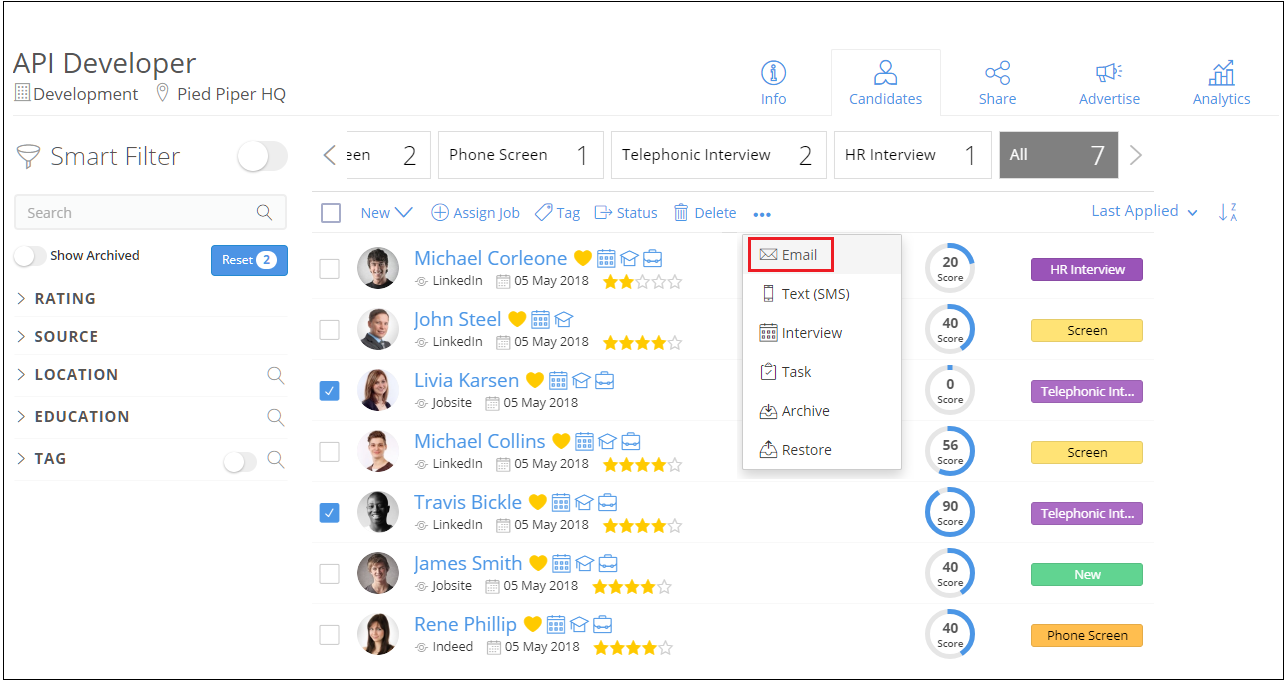Select Text (SMS) from the dropdown menu

(815, 294)
